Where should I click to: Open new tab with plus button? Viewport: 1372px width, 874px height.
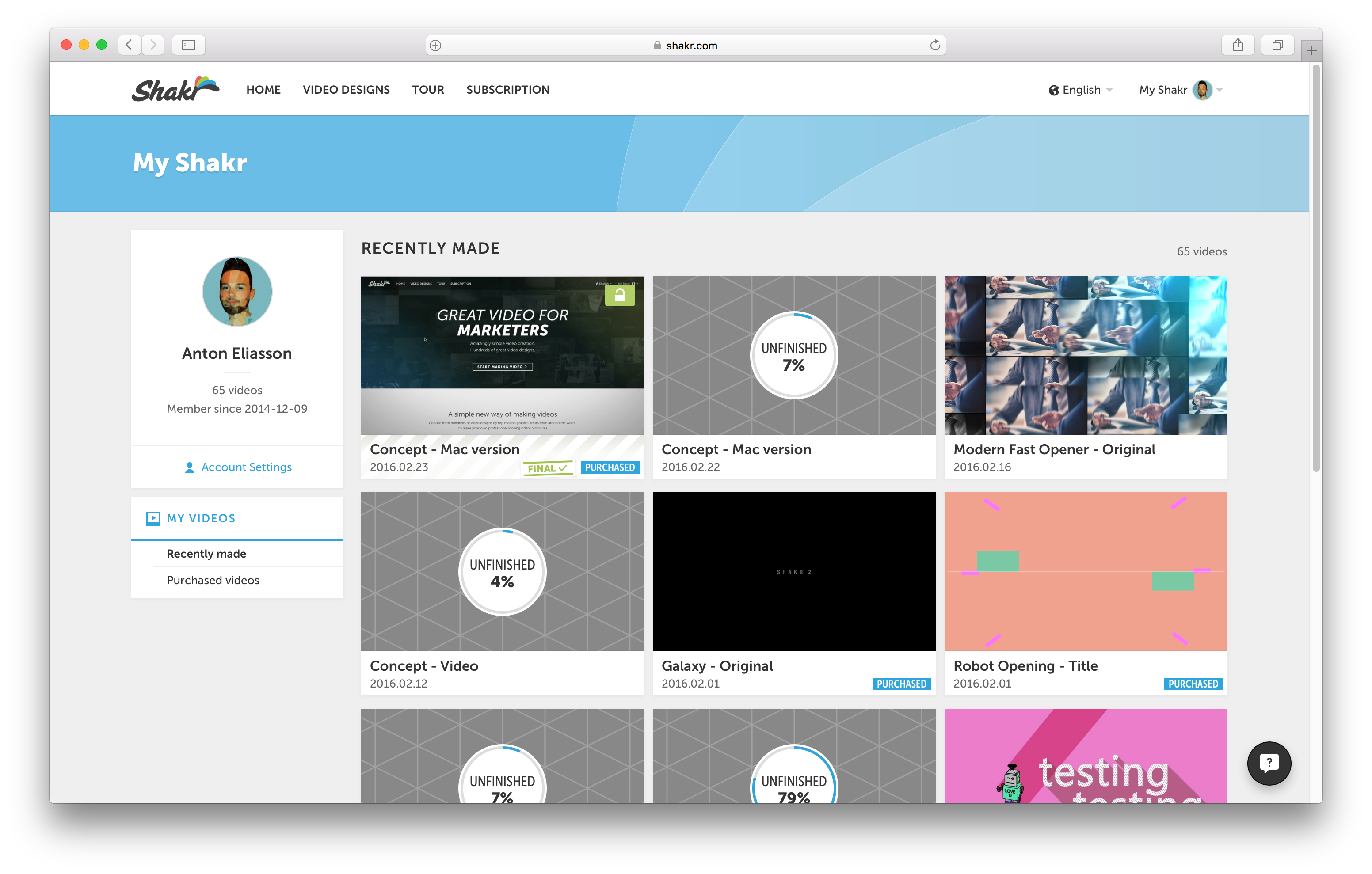click(1311, 51)
